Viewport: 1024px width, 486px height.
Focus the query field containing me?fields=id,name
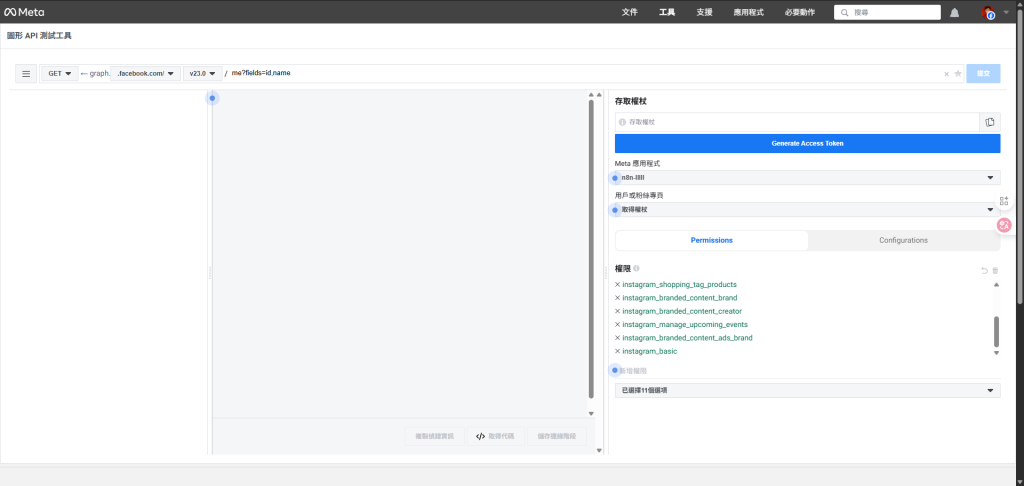(584, 74)
